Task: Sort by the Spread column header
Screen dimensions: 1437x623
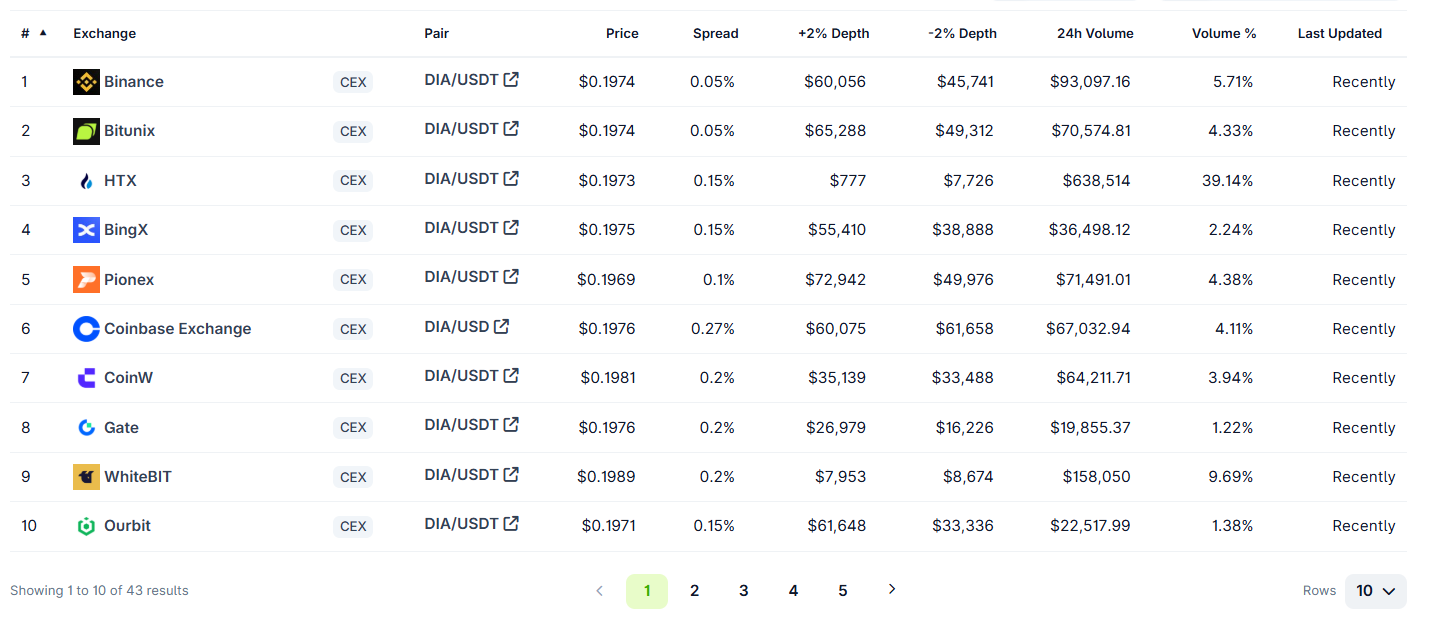Action: click(x=715, y=33)
